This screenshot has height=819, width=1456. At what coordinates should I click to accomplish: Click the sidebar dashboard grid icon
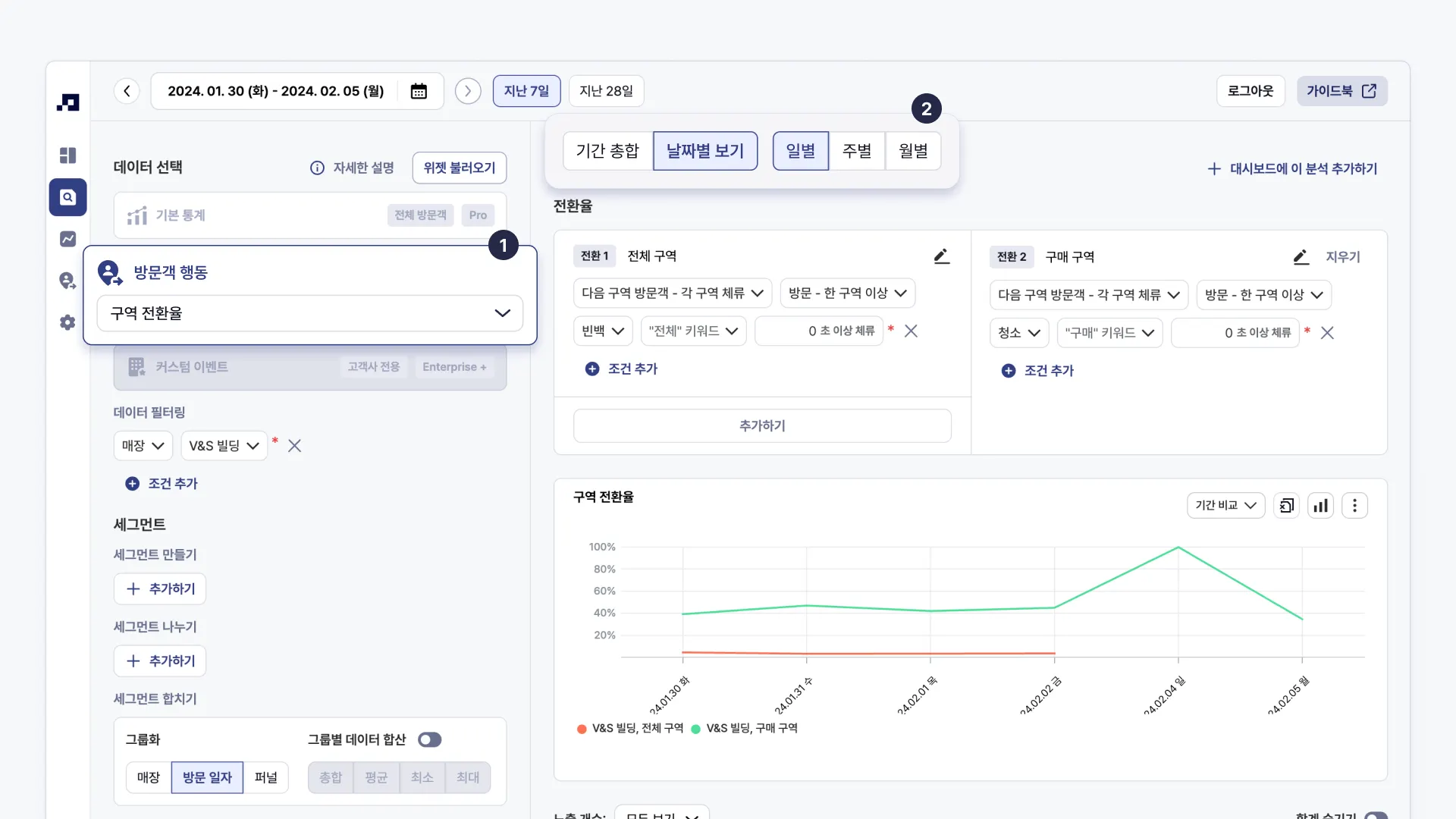tap(67, 155)
